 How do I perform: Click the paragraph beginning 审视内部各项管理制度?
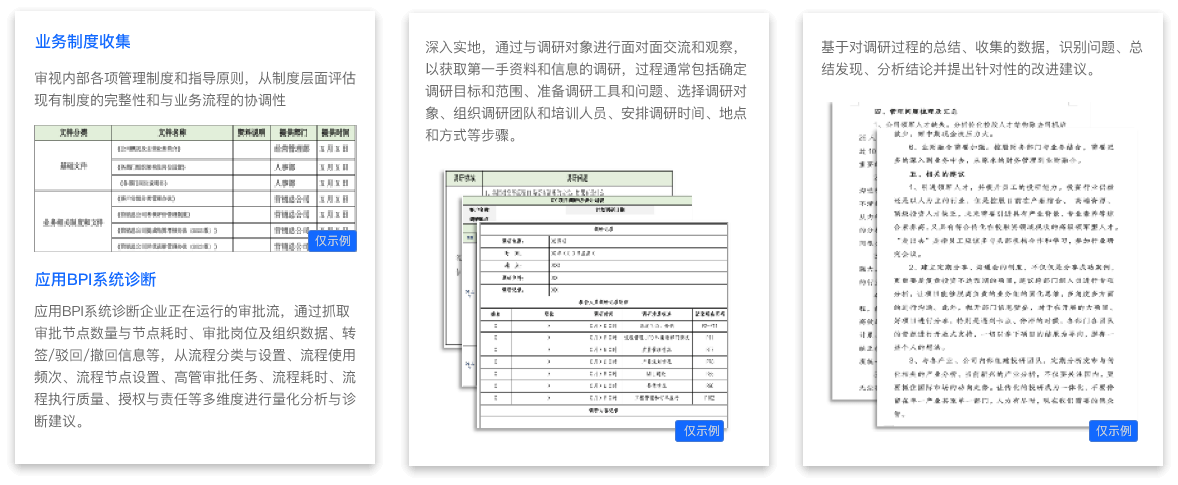(x=195, y=89)
